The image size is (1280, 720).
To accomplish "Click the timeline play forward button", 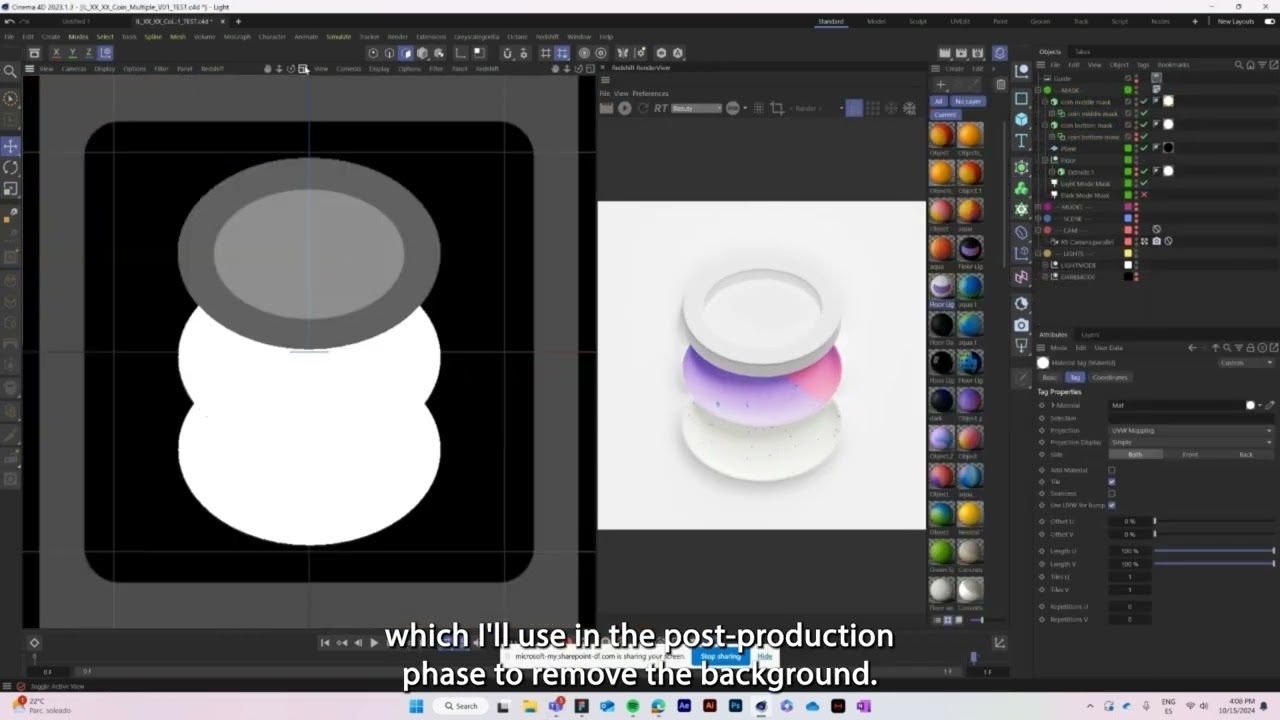I will [x=374, y=643].
